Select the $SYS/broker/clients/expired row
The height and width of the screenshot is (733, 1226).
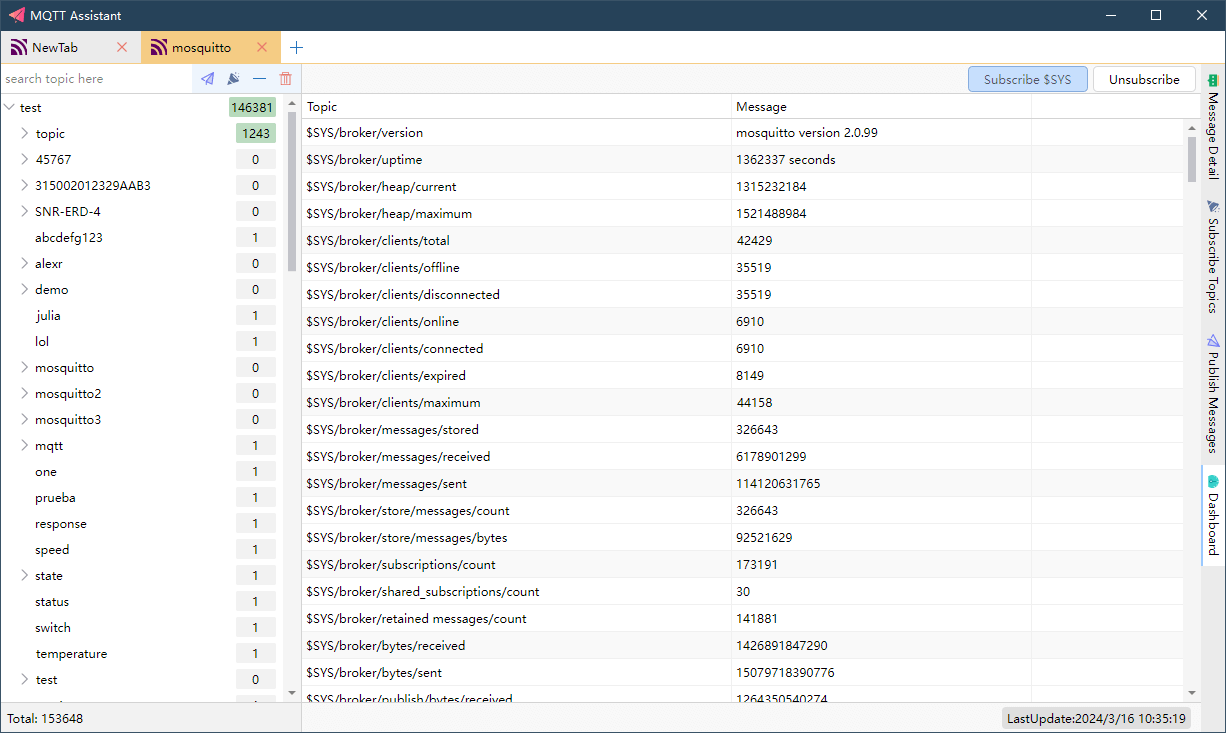(x=742, y=375)
